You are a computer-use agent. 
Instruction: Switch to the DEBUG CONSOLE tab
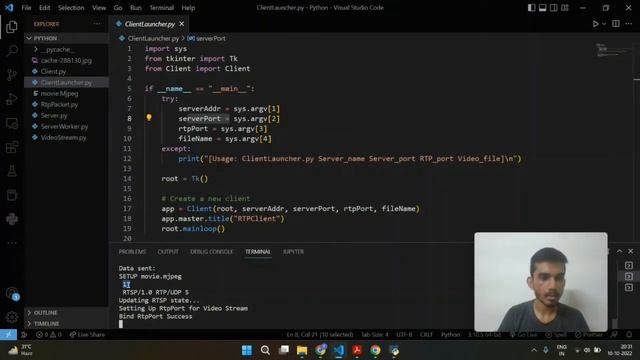point(211,252)
